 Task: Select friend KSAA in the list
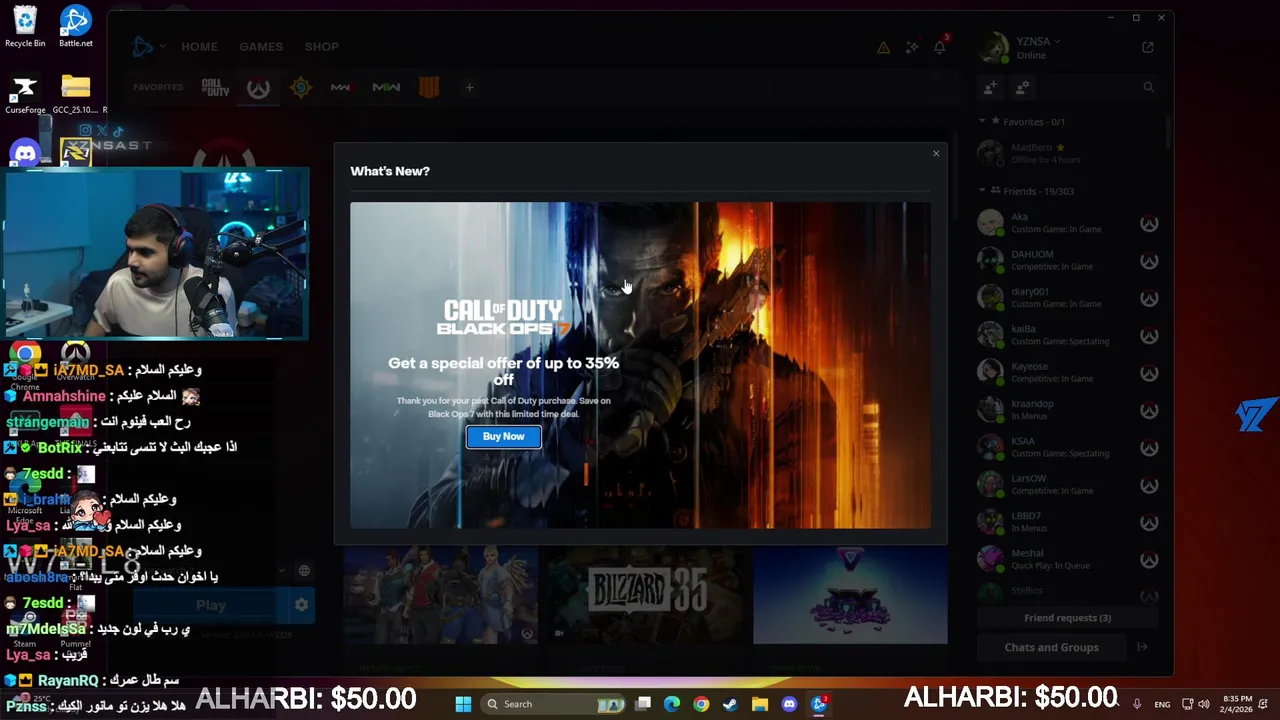coord(1068,447)
